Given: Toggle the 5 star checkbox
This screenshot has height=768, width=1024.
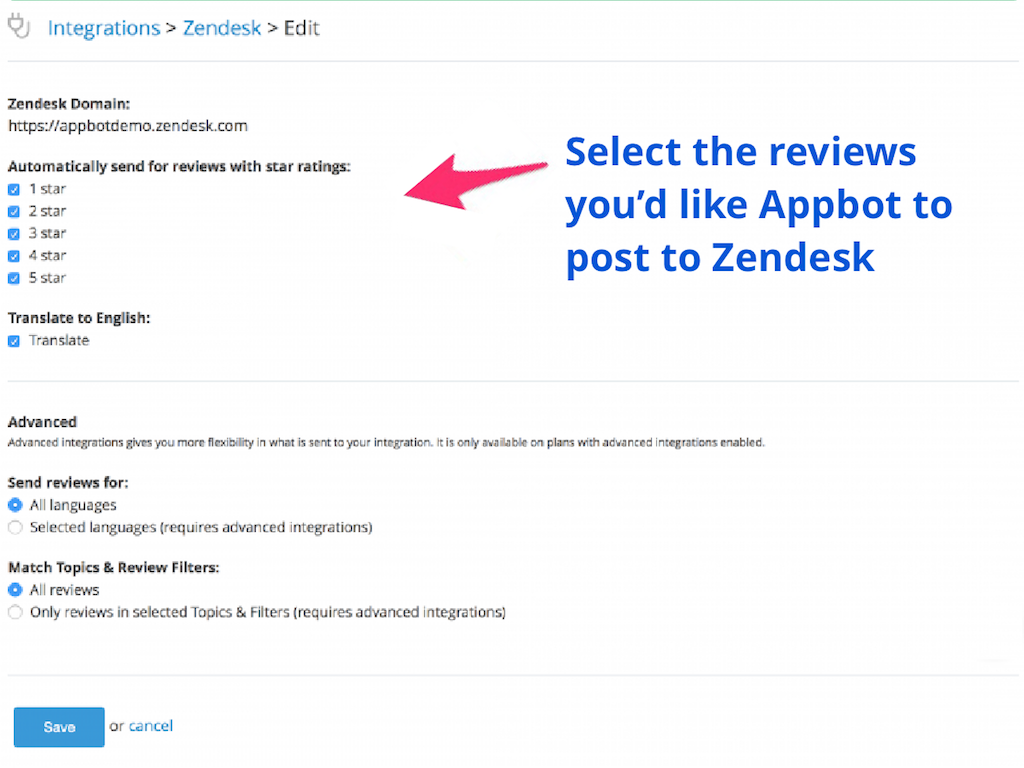Looking at the screenshot, I should 14,278.
